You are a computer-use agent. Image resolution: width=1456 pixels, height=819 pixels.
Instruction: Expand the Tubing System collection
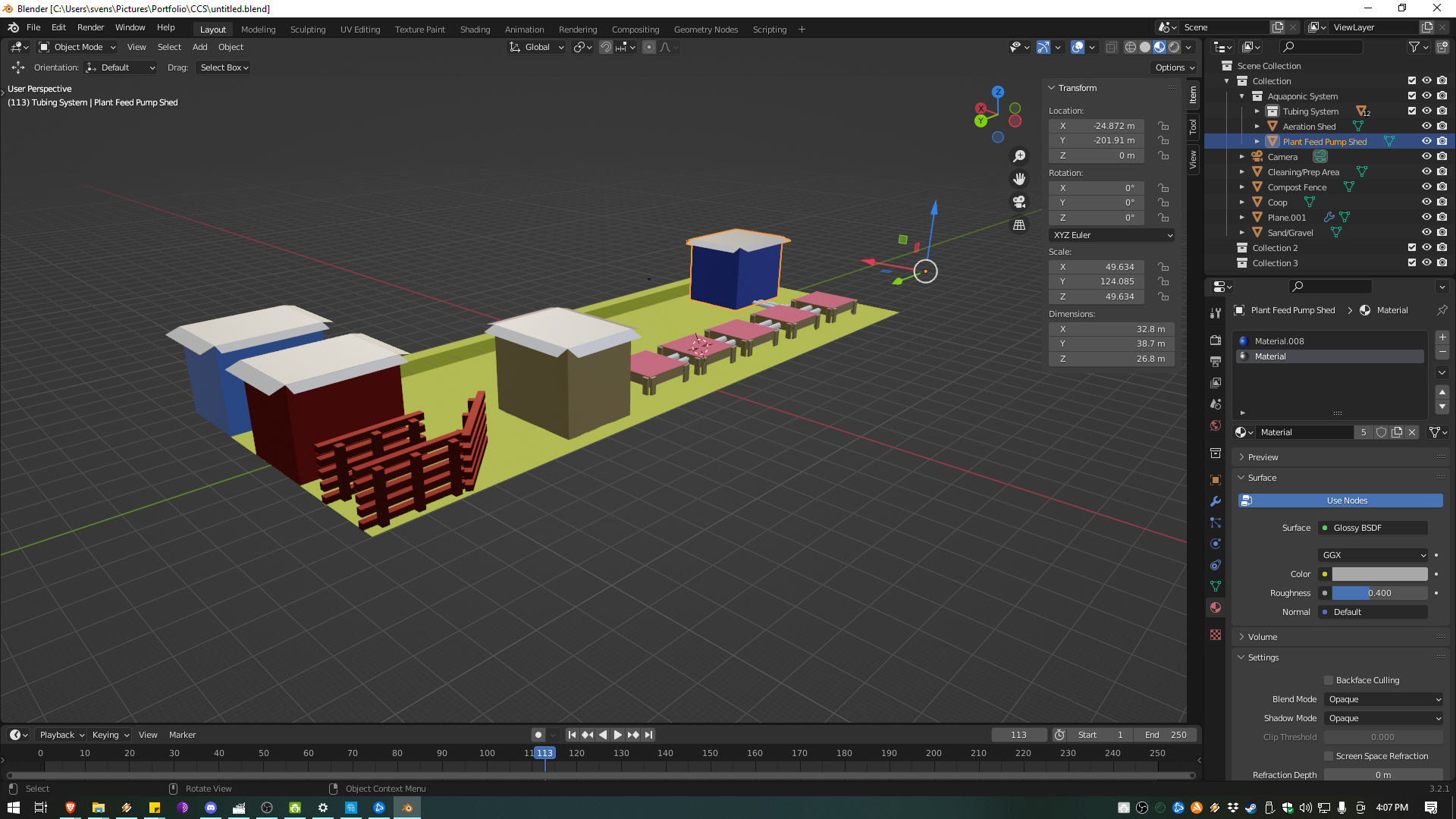click(x=1258, y=111)
